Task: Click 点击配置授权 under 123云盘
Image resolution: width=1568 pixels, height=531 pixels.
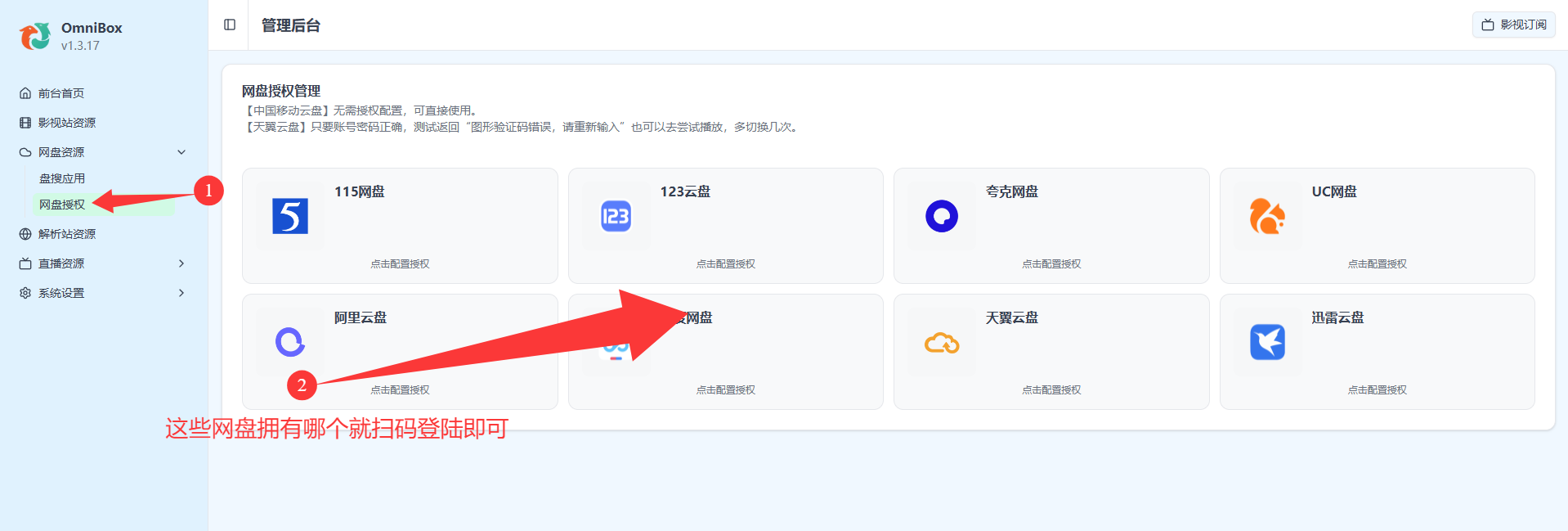Action: point(726,264)
